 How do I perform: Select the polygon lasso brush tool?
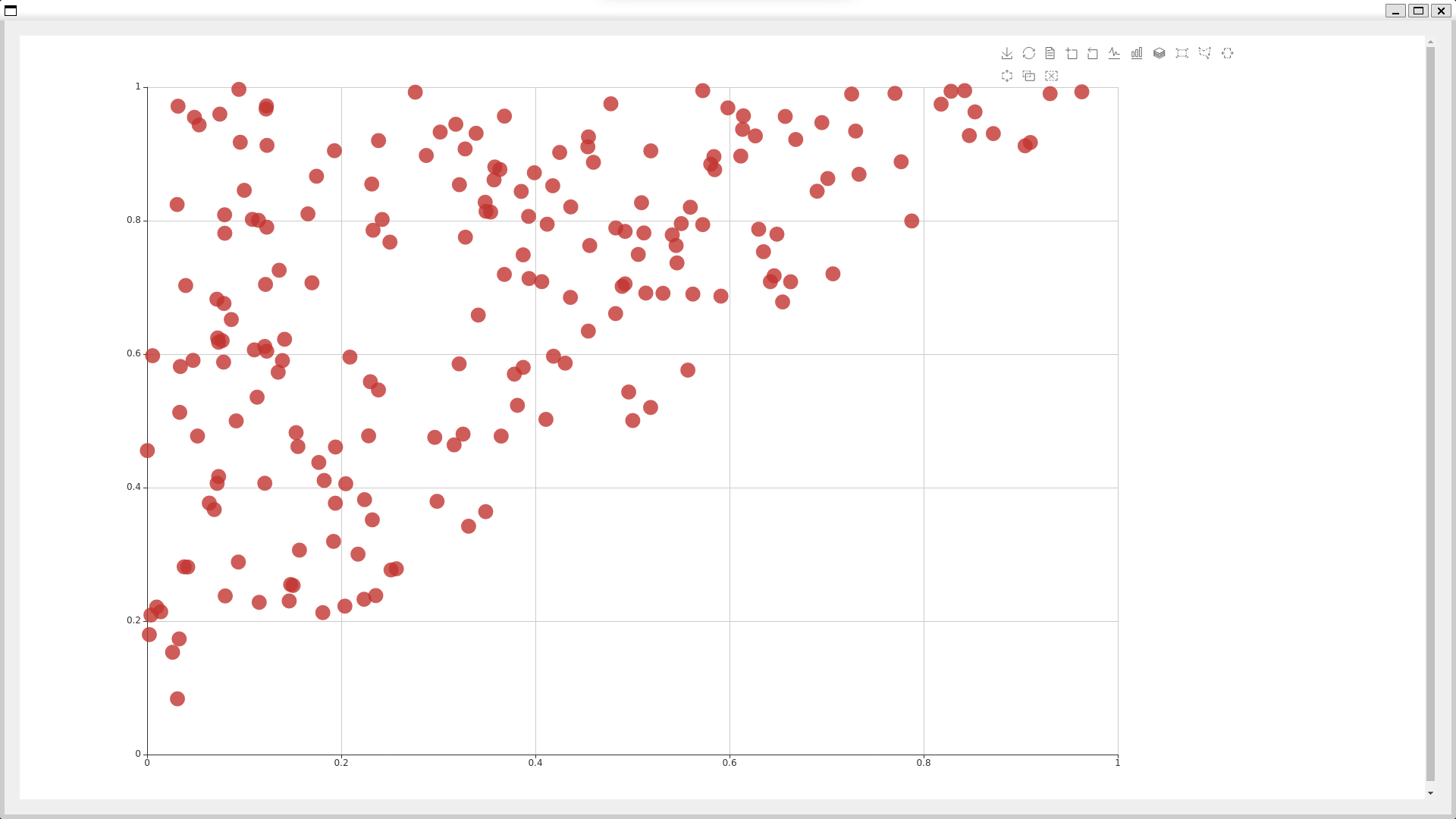tap(1204, 53)
